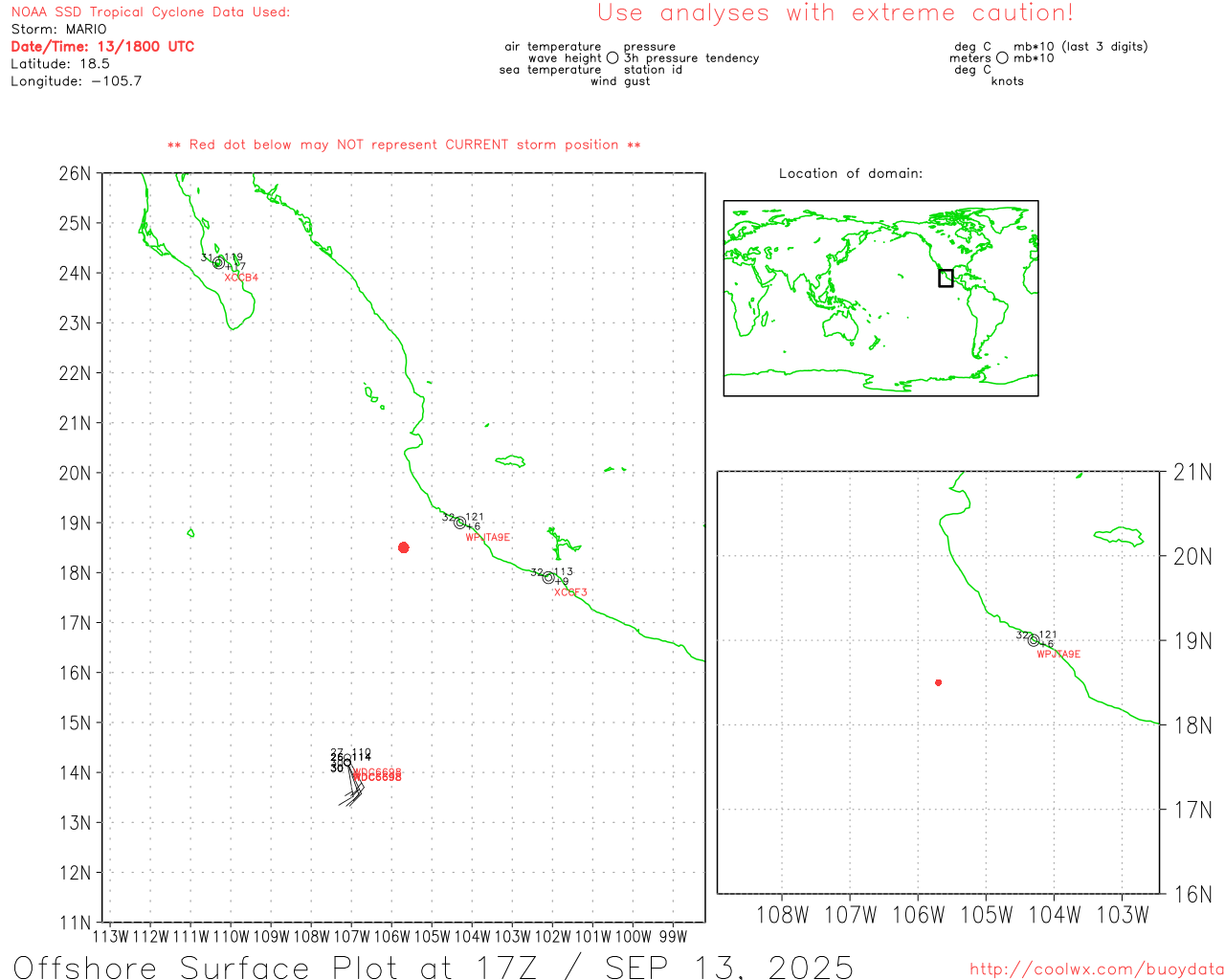
Task: Click the red storm dot in the zoomed inset map
Action: pyautogui.click(x=939, y=682)
